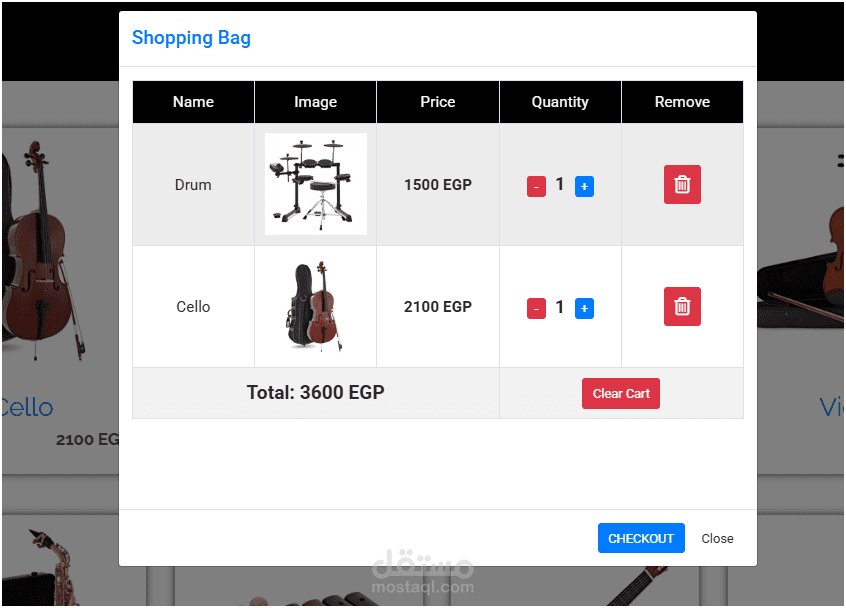Screen dimensions: 846x608
Task: Decrease Drum quantity with minus button
Action: coord(536,186)
